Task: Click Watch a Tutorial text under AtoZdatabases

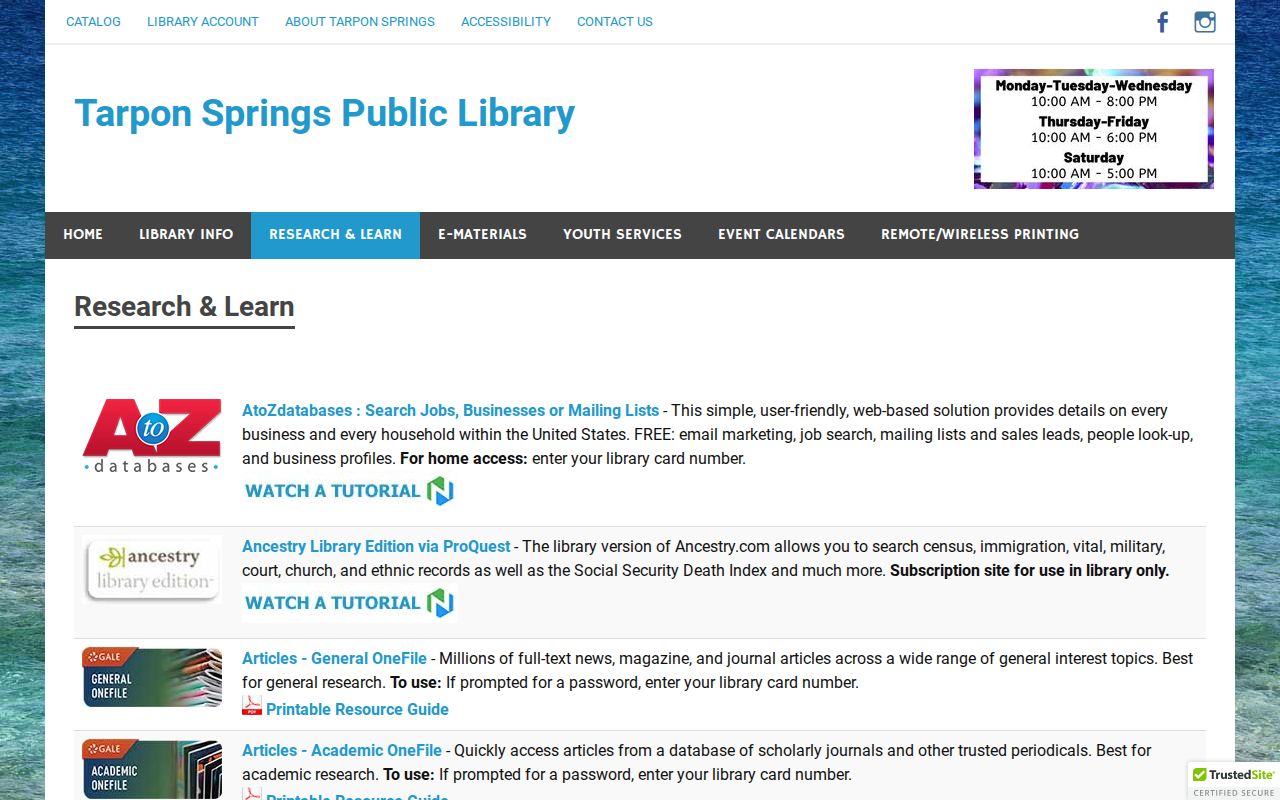Action: [333, 491]
